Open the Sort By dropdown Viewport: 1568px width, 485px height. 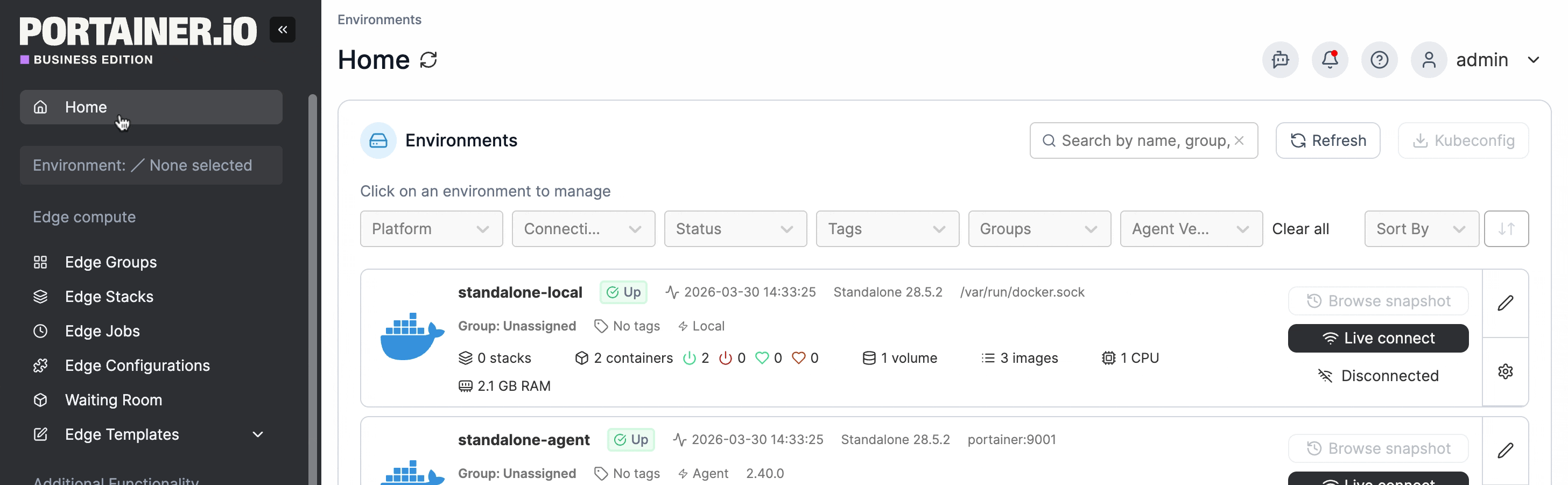1421,229
